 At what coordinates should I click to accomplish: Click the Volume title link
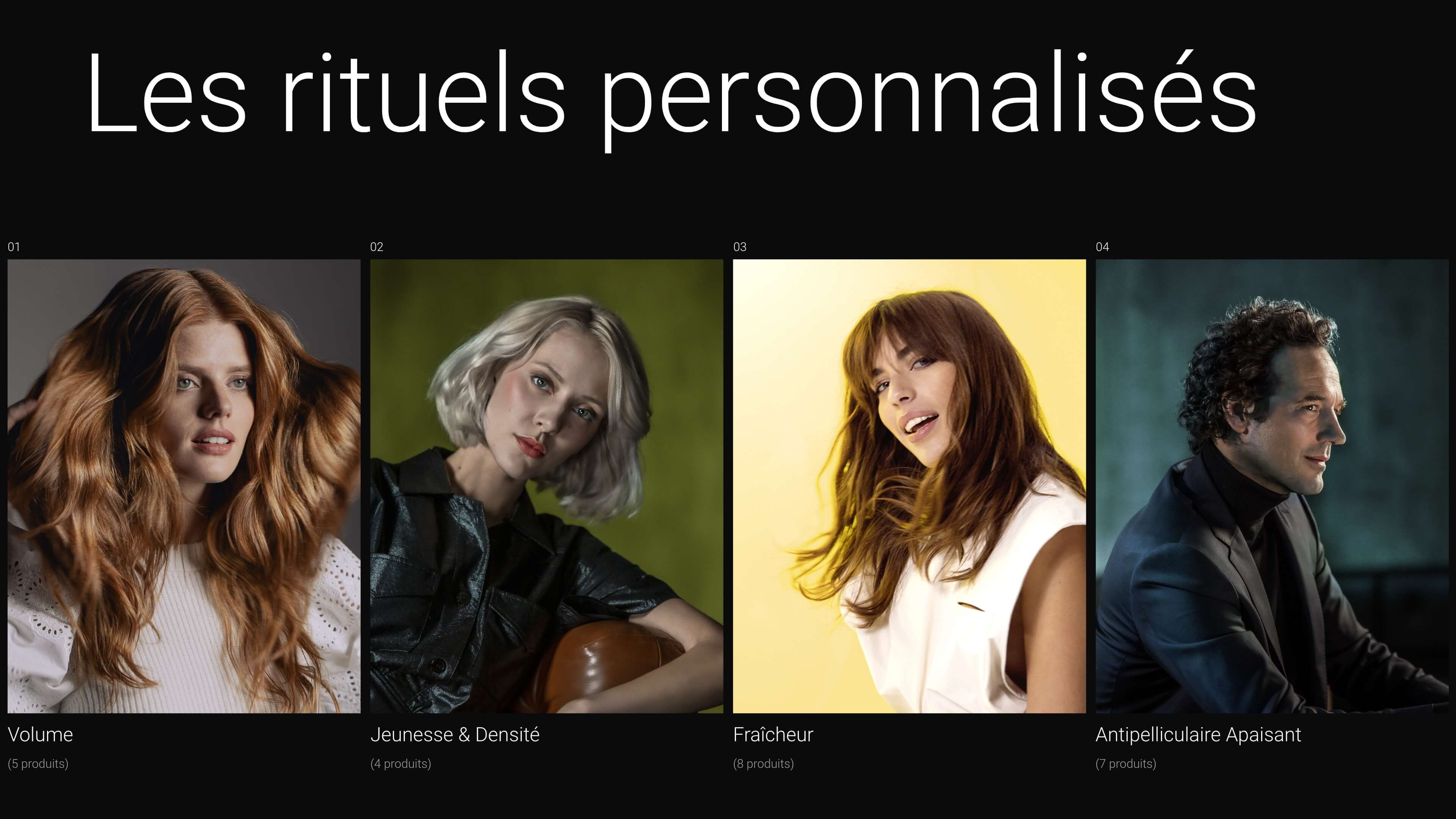click(x=40, y=735)
